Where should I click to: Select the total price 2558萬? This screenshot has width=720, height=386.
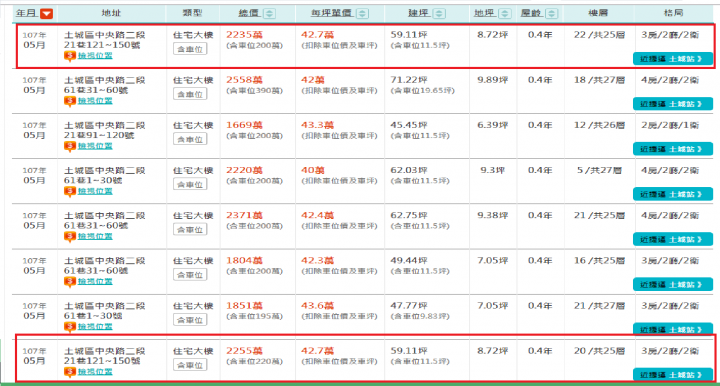click(244, 80)
